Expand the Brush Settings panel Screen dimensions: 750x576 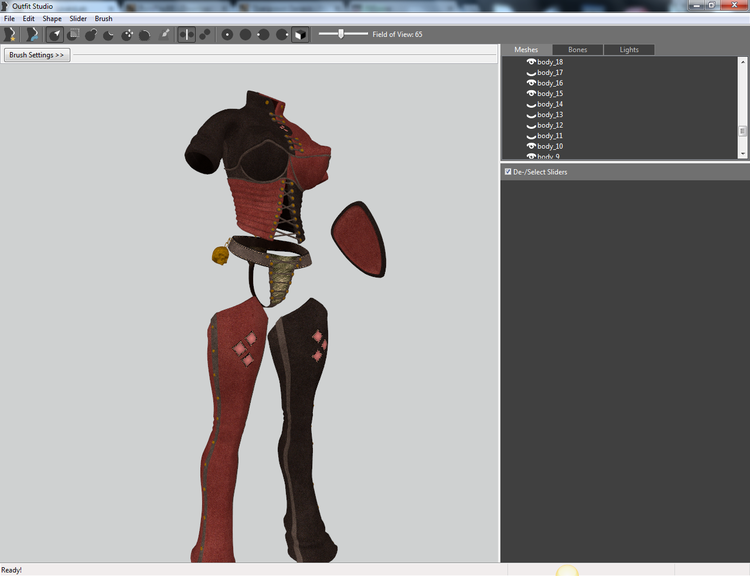point(37,55)
